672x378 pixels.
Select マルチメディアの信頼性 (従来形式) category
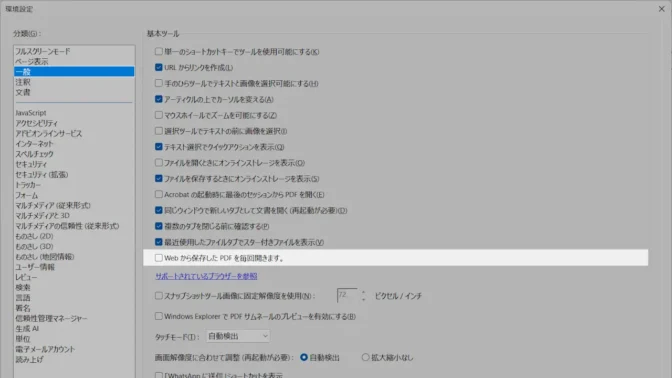coord(74,226)
